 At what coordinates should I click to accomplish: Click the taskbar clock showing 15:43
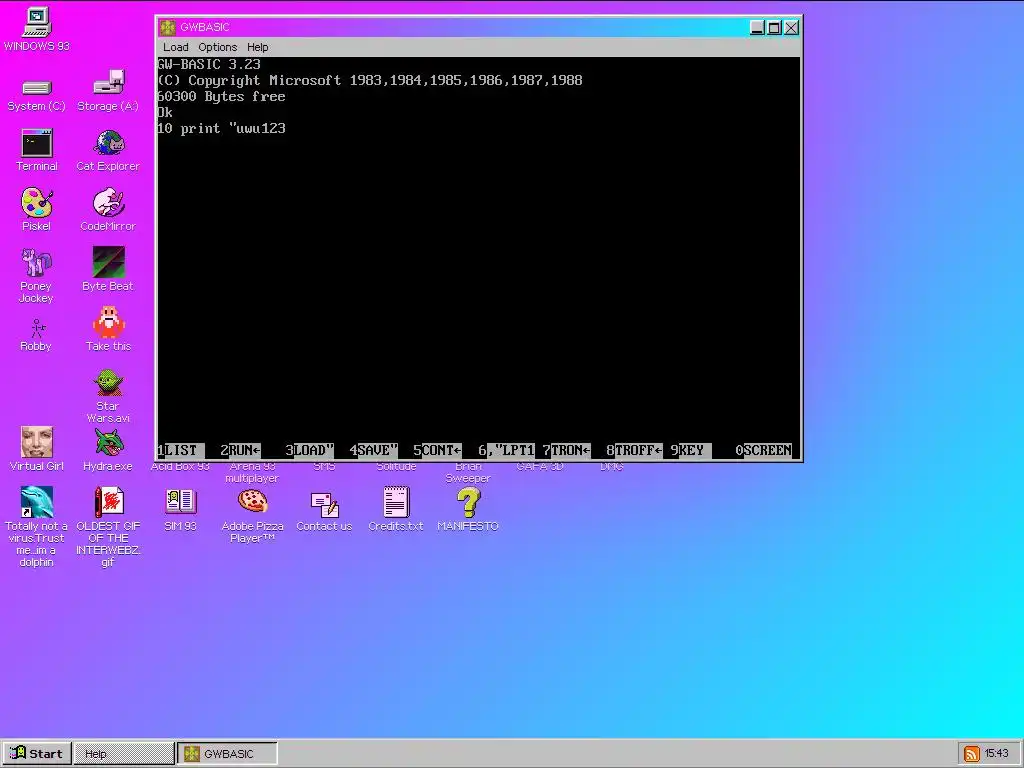(x=997, y=754)
